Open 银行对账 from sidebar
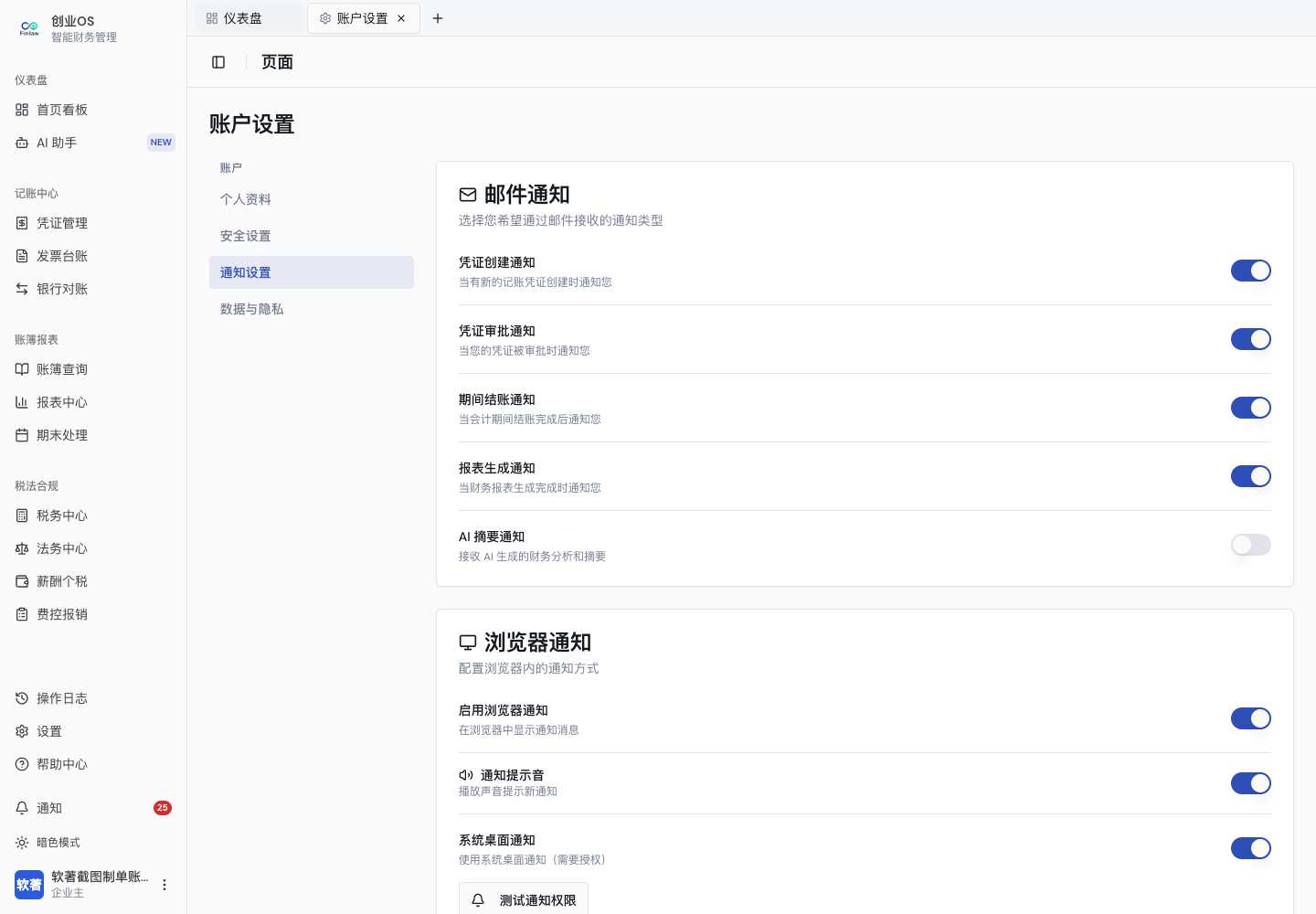1316x914 pixels. [93, 289]
